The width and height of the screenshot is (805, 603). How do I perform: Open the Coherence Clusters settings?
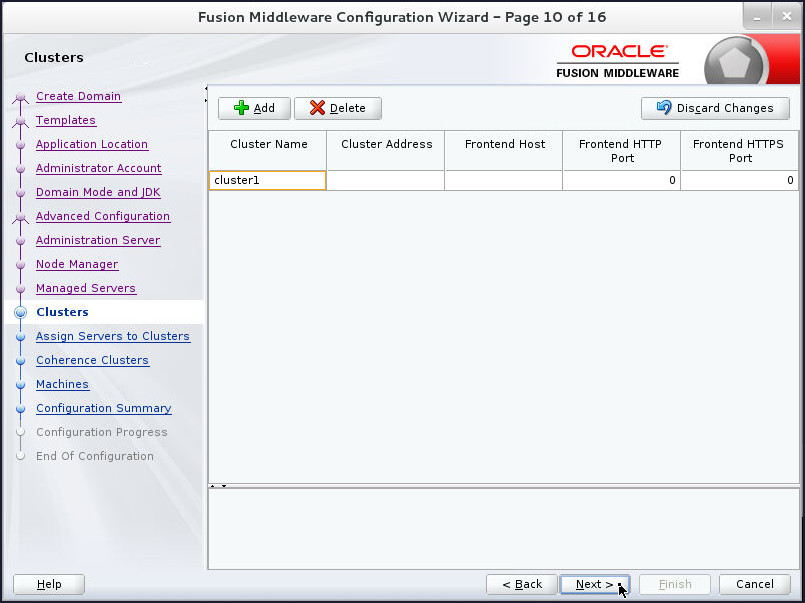tap(92, 360)
